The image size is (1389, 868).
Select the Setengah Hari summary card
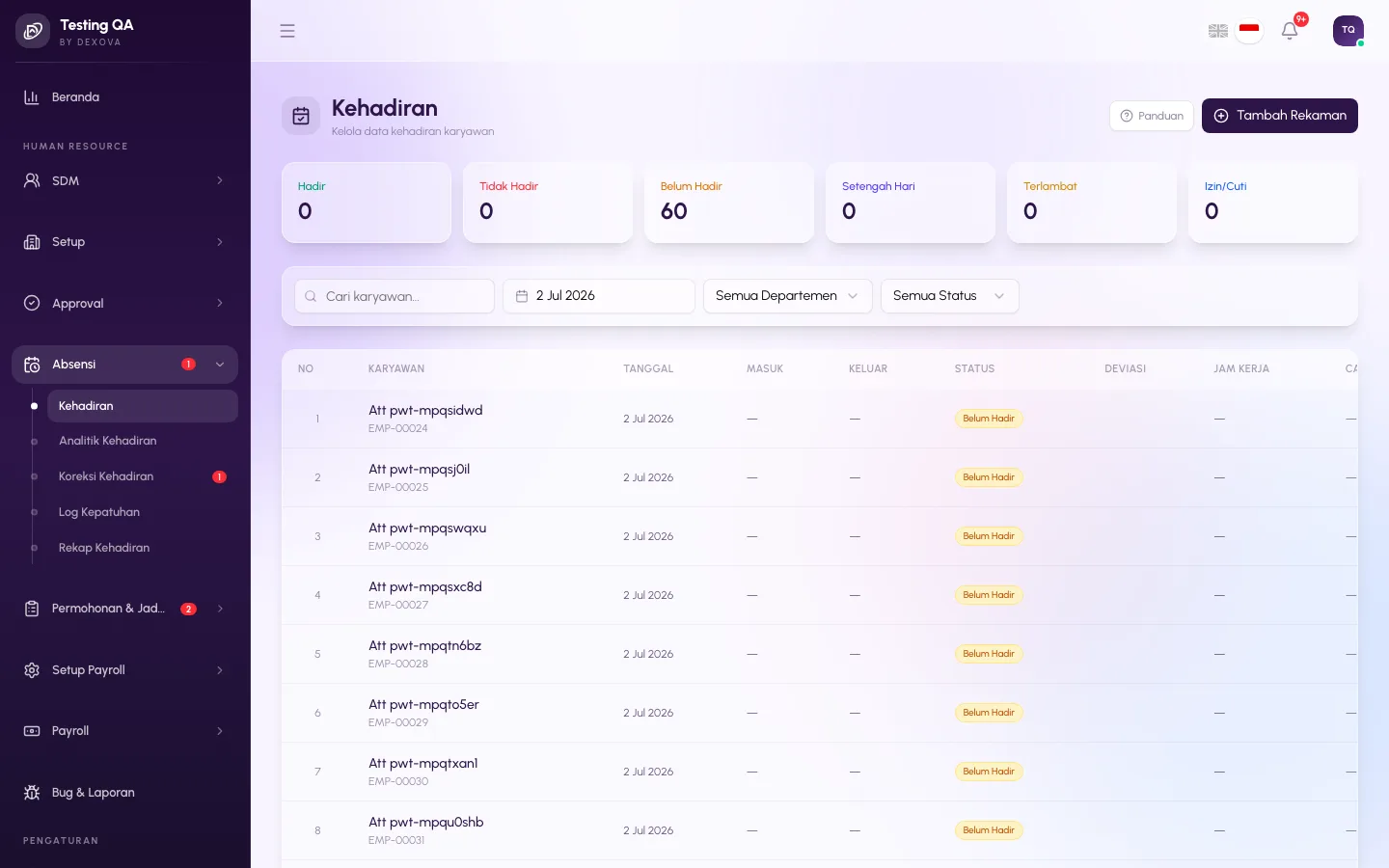(x=911, y=203)
